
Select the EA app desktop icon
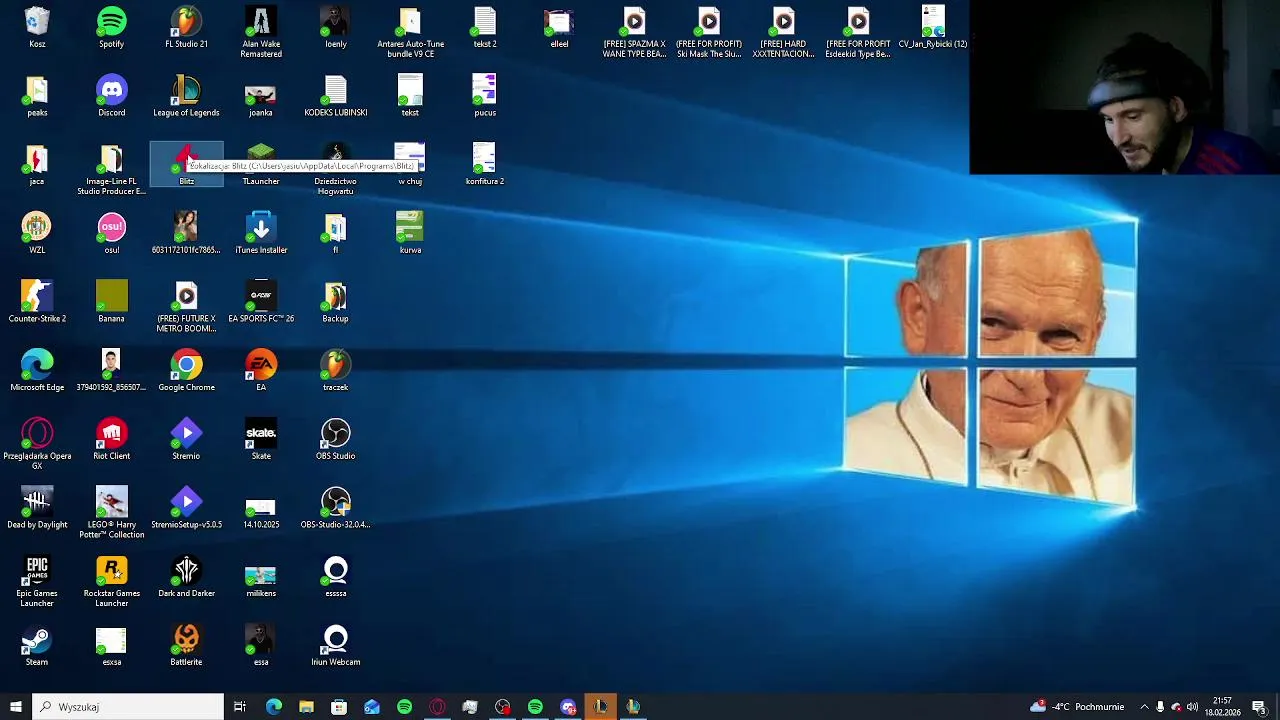point(261,371)
